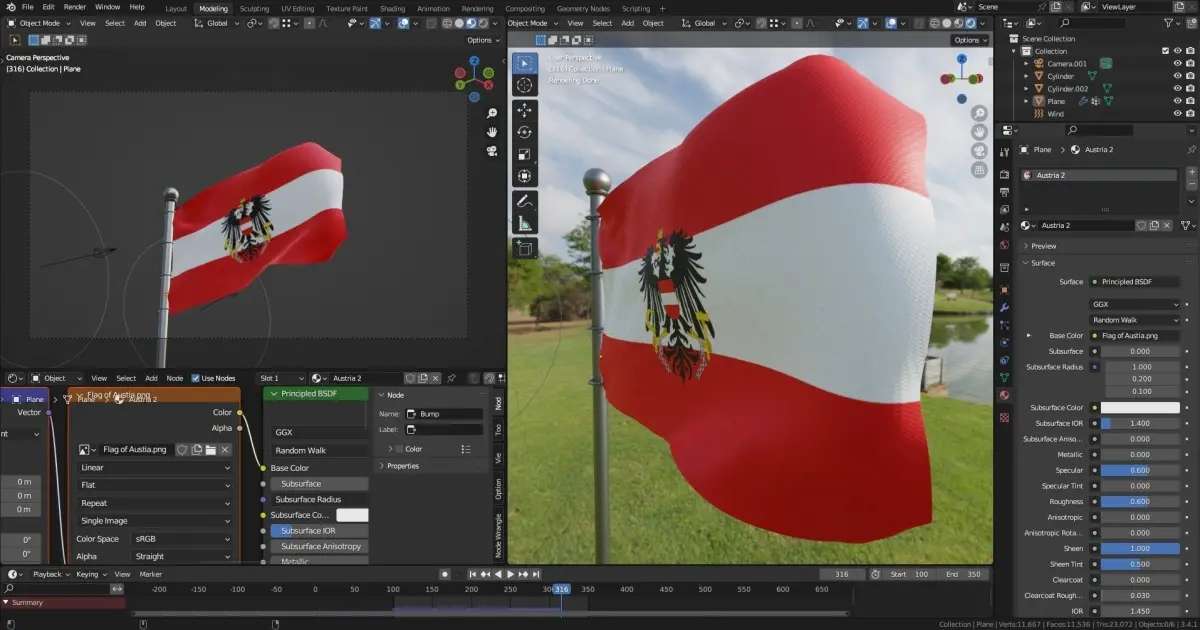
Task: Click the open image folder icon in node
Action: click(x=211, y=450)
